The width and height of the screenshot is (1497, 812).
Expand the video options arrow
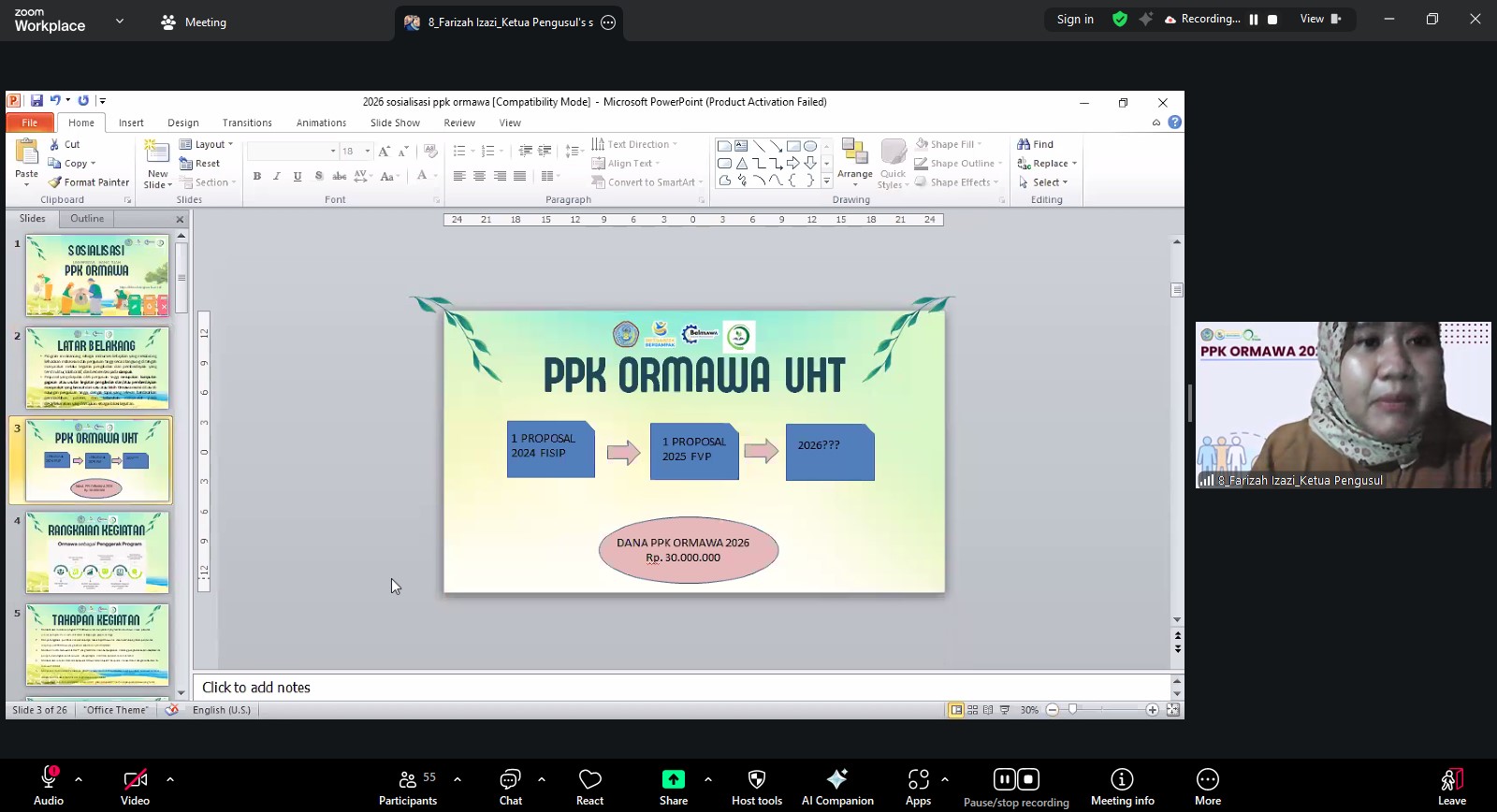[x=170, y=778]
